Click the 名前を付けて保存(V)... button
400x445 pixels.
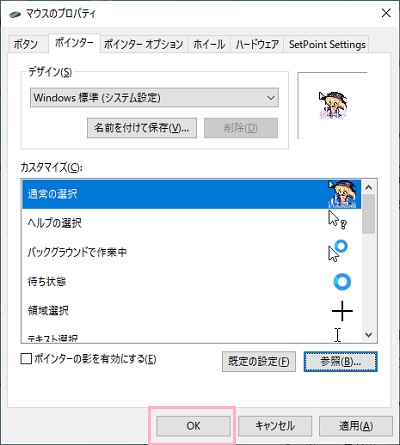tap(142, 128)
